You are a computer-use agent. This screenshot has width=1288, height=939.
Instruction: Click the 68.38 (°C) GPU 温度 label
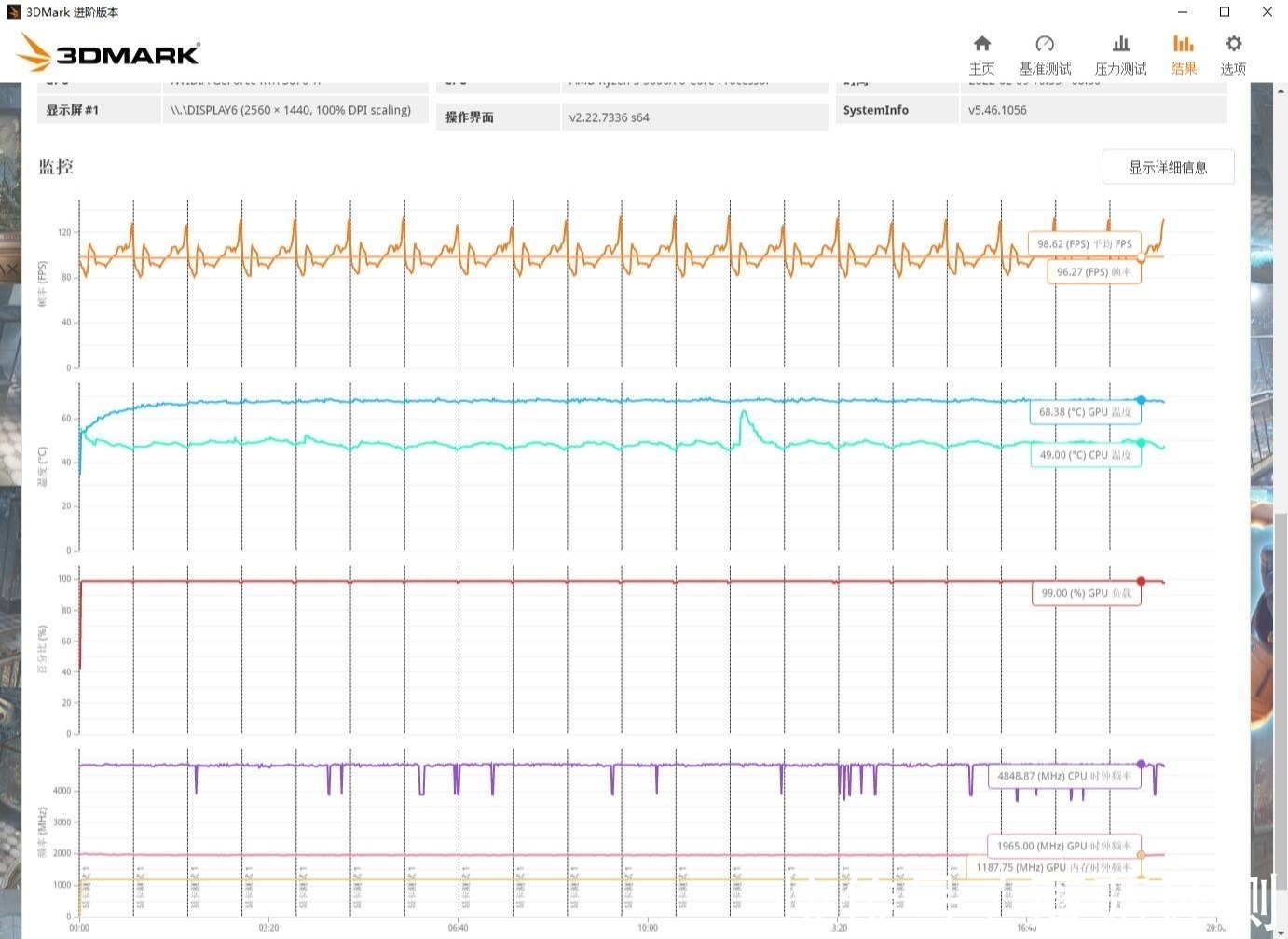pos(1085,411)
